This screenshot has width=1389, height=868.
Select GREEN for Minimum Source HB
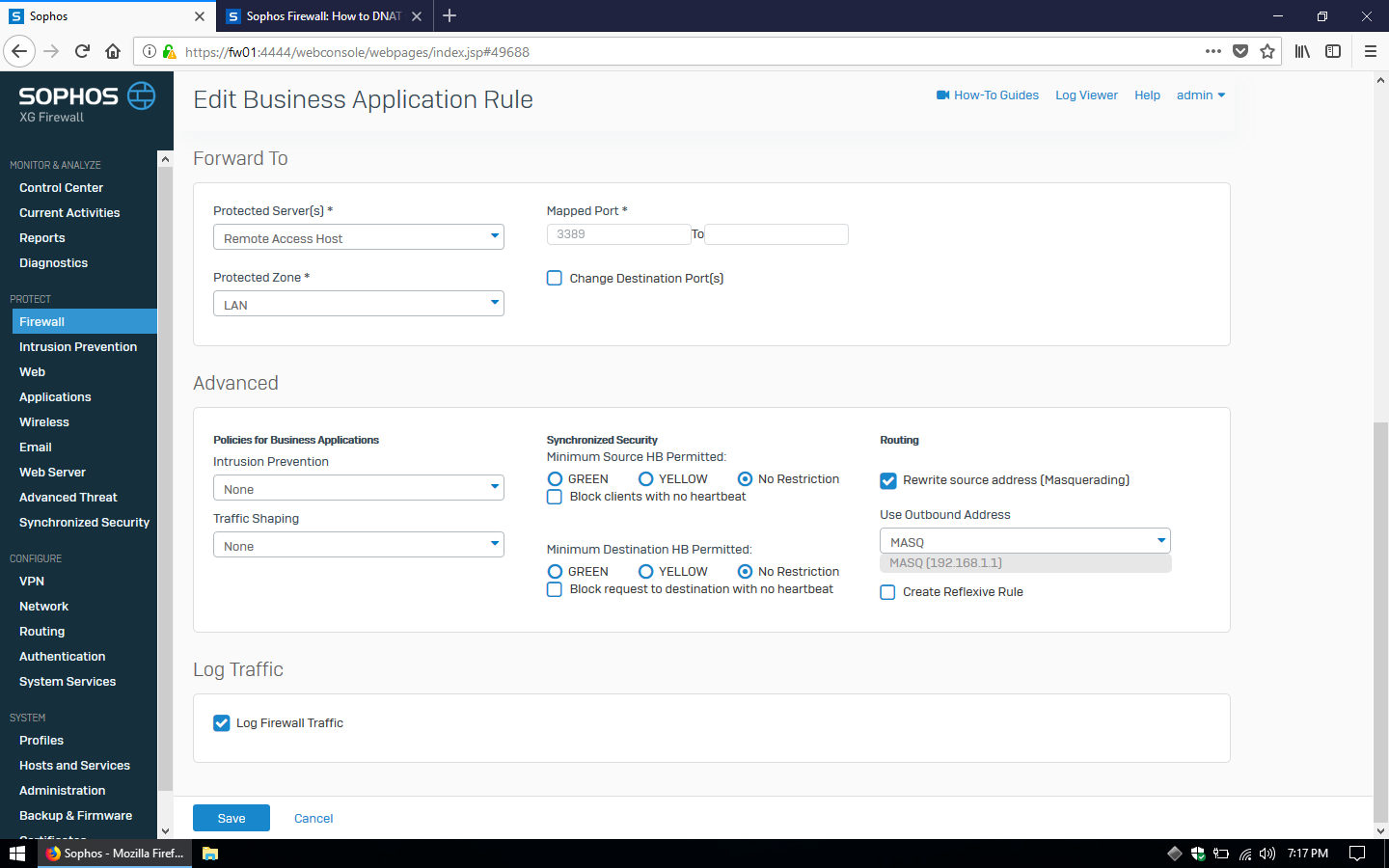[x=555, y=479]
